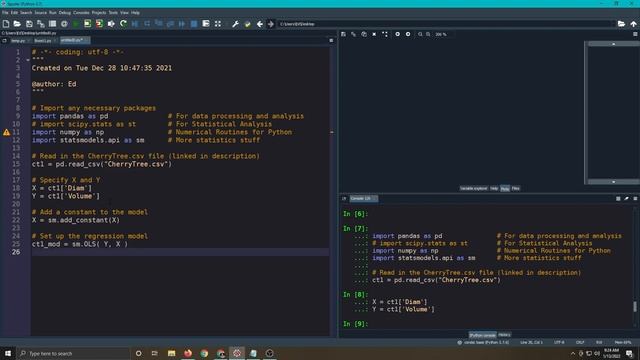Open Firefox from the taskbar
The image size is (640, 360).
click(188, 353)
